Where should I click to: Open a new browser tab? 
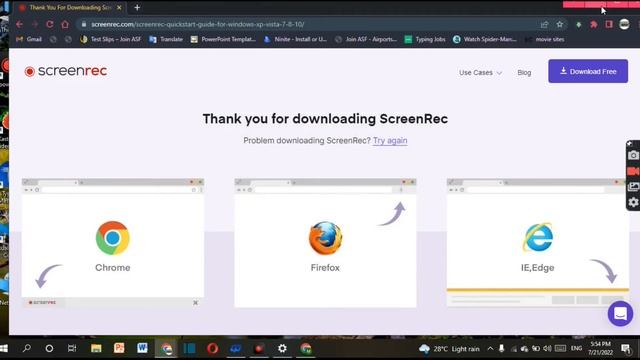coord(137,7)
